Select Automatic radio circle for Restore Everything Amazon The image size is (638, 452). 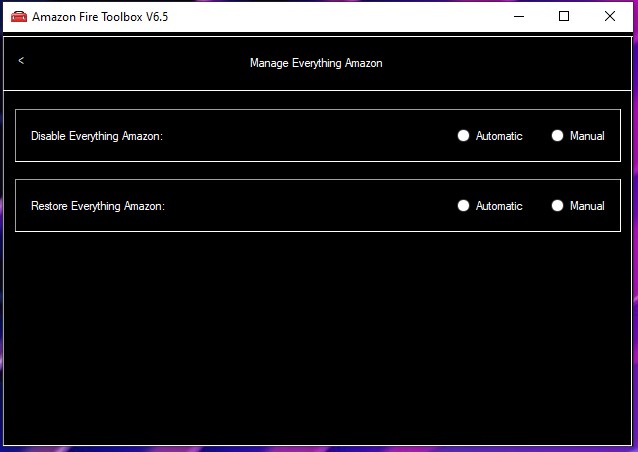tap(463, 206)
